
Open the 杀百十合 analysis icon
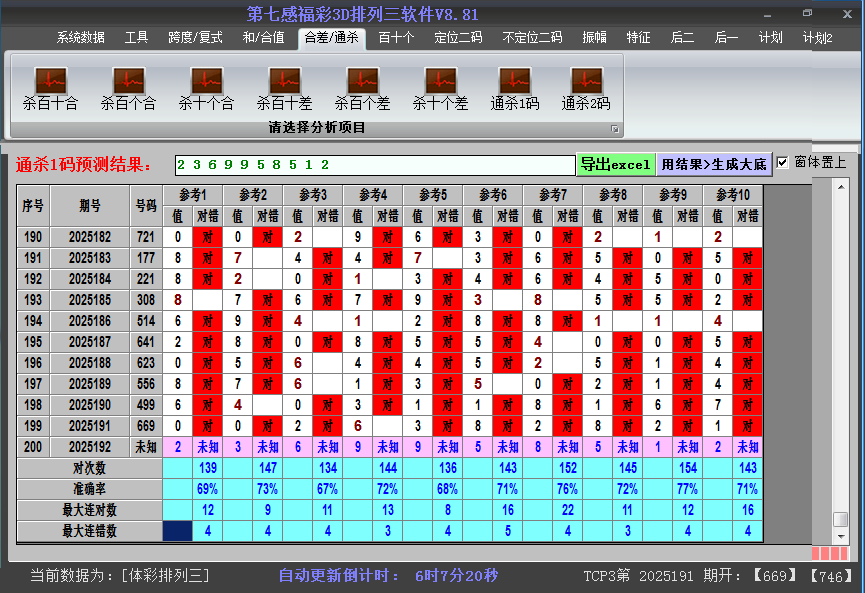coord(50,89)
